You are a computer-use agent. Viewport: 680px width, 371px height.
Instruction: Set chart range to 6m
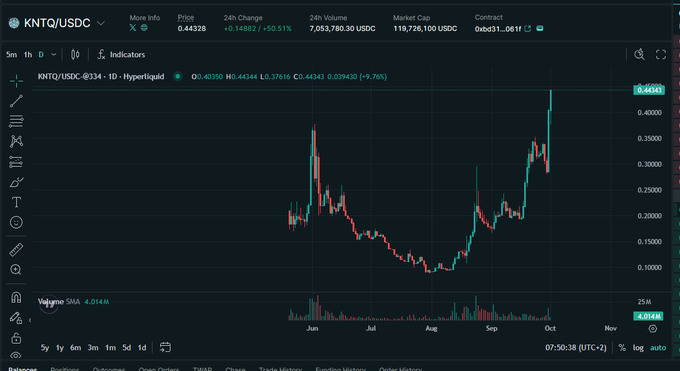75,348
